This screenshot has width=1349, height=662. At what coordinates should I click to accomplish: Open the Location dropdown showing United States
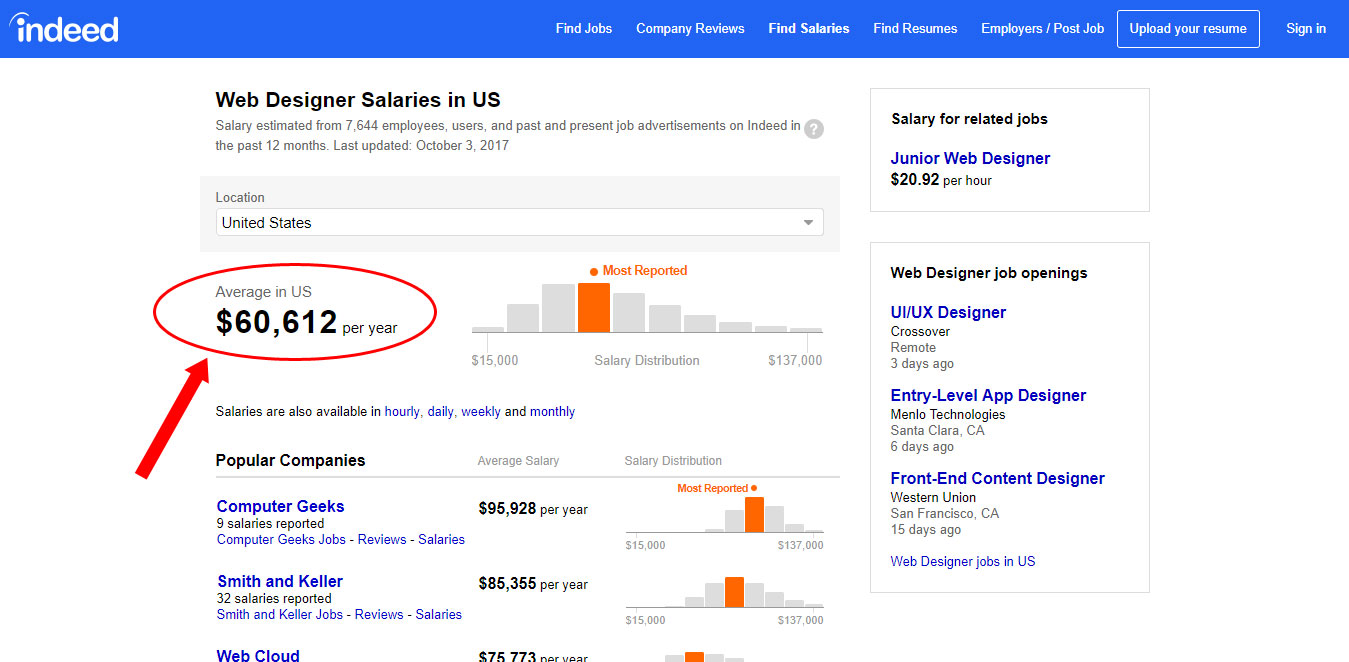520,222
